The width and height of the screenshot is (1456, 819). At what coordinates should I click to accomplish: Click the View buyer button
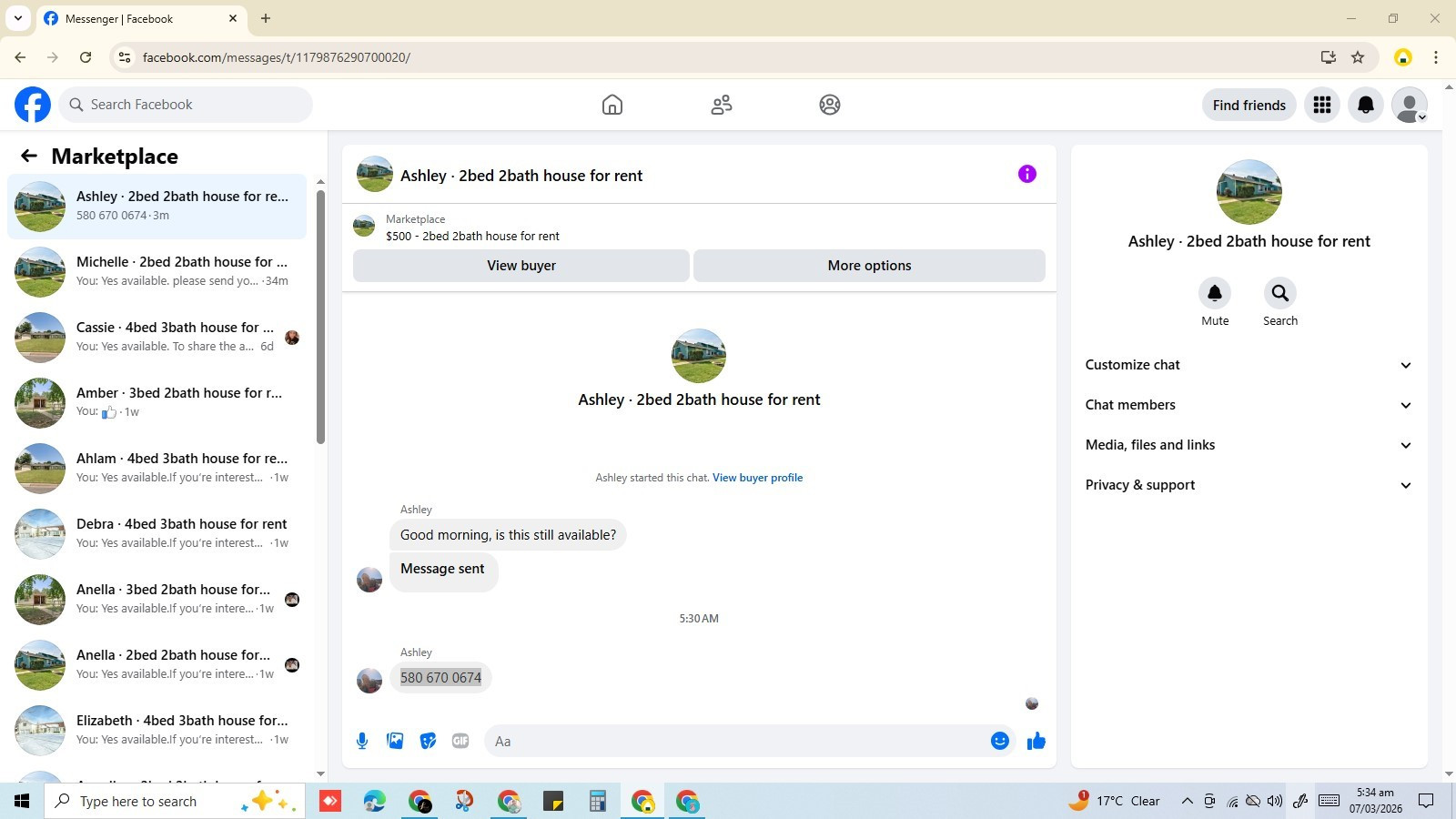pos(521,266)
